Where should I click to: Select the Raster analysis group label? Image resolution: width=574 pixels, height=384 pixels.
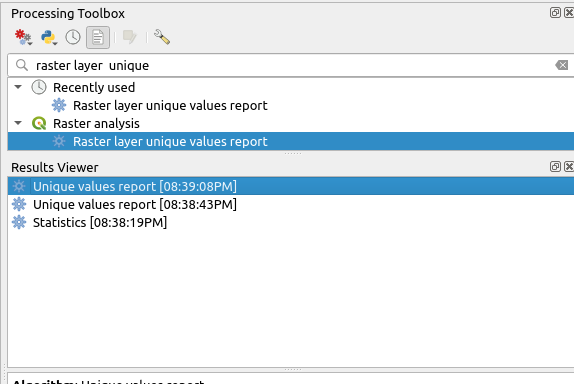point(96,124)
